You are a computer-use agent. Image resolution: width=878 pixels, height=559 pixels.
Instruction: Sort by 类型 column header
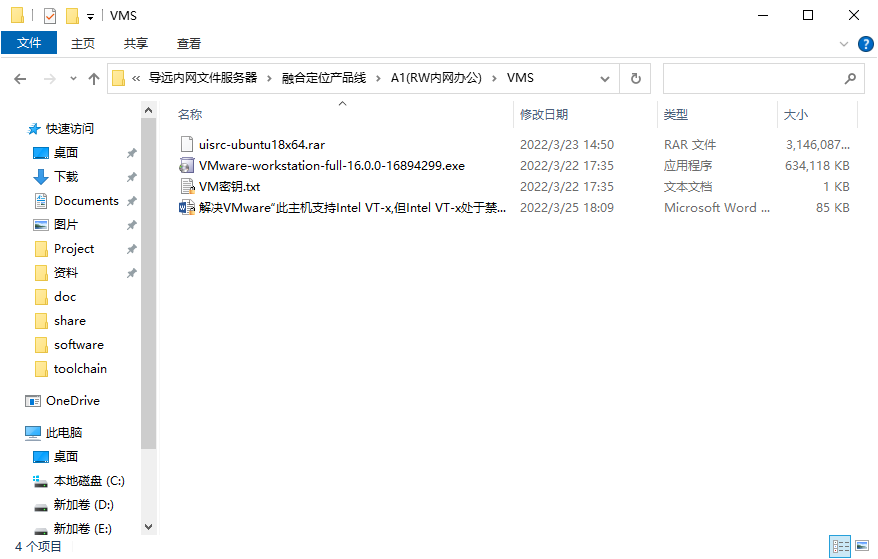pos(675,115)
